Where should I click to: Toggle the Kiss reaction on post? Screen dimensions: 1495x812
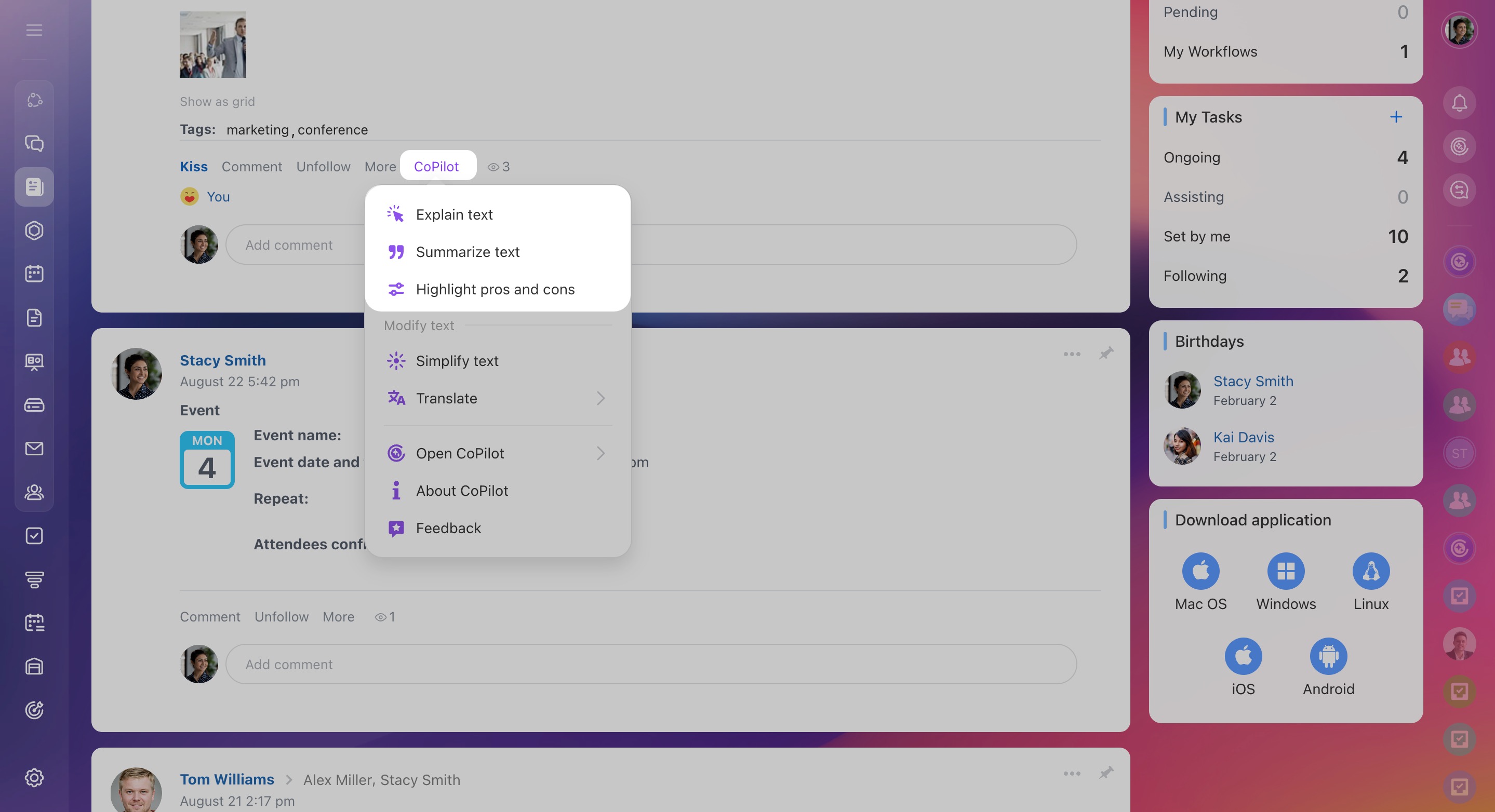[193, 167]
